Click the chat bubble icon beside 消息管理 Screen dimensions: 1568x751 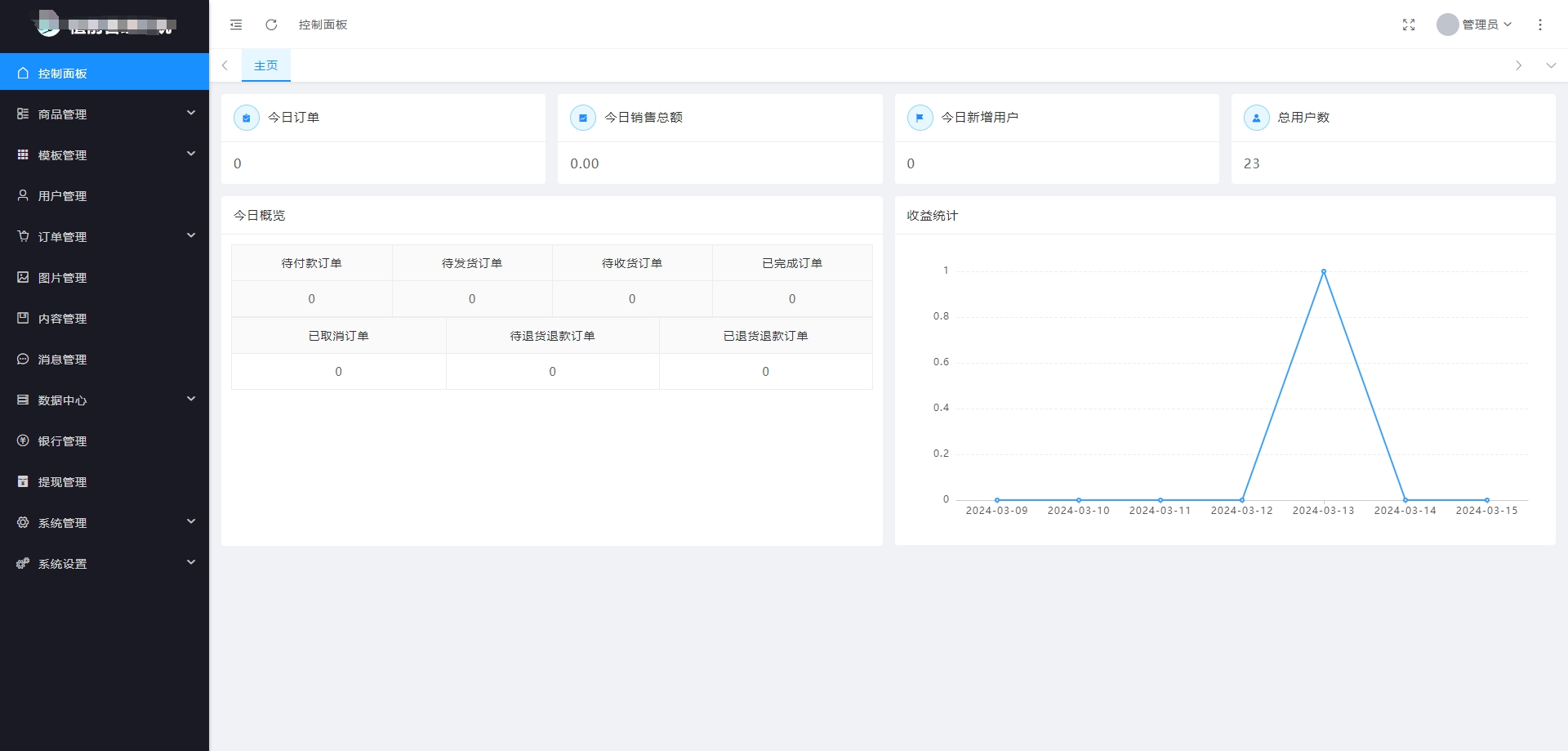pyautogui.click(x=23, y=359)
